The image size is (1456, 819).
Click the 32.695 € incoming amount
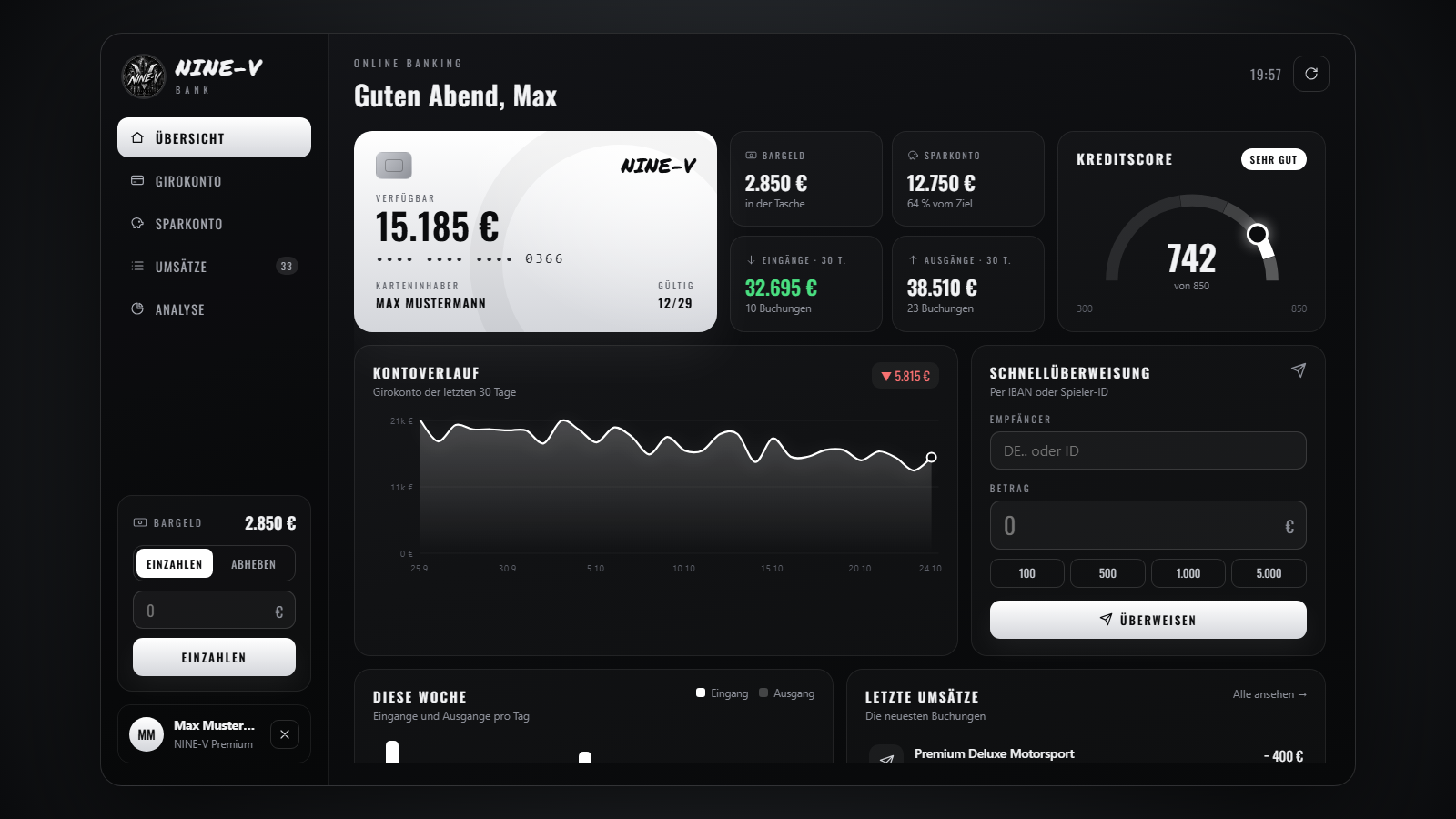point(781,288)
